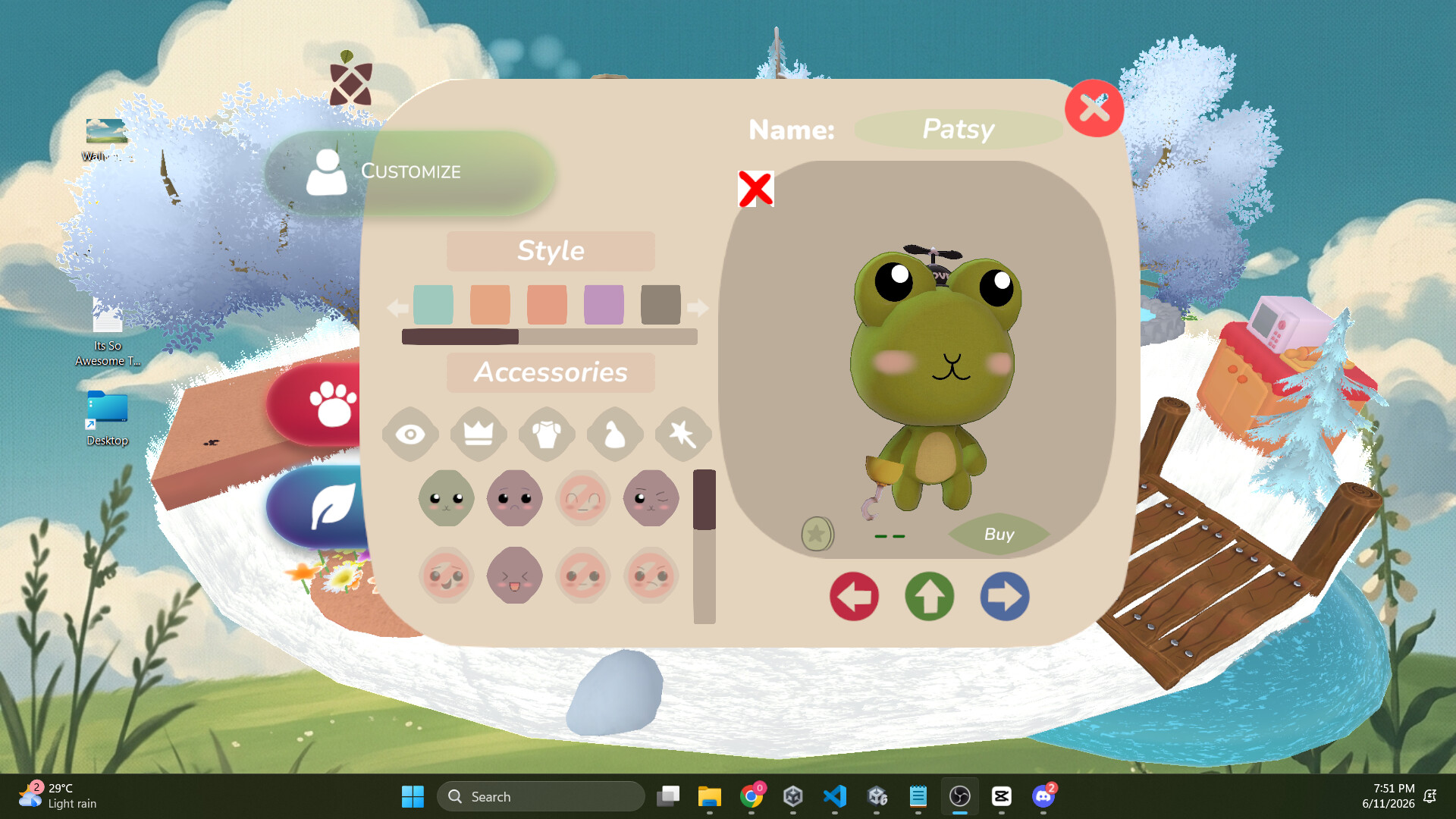
Task: Click the Style header label
Action: point(551,251)
